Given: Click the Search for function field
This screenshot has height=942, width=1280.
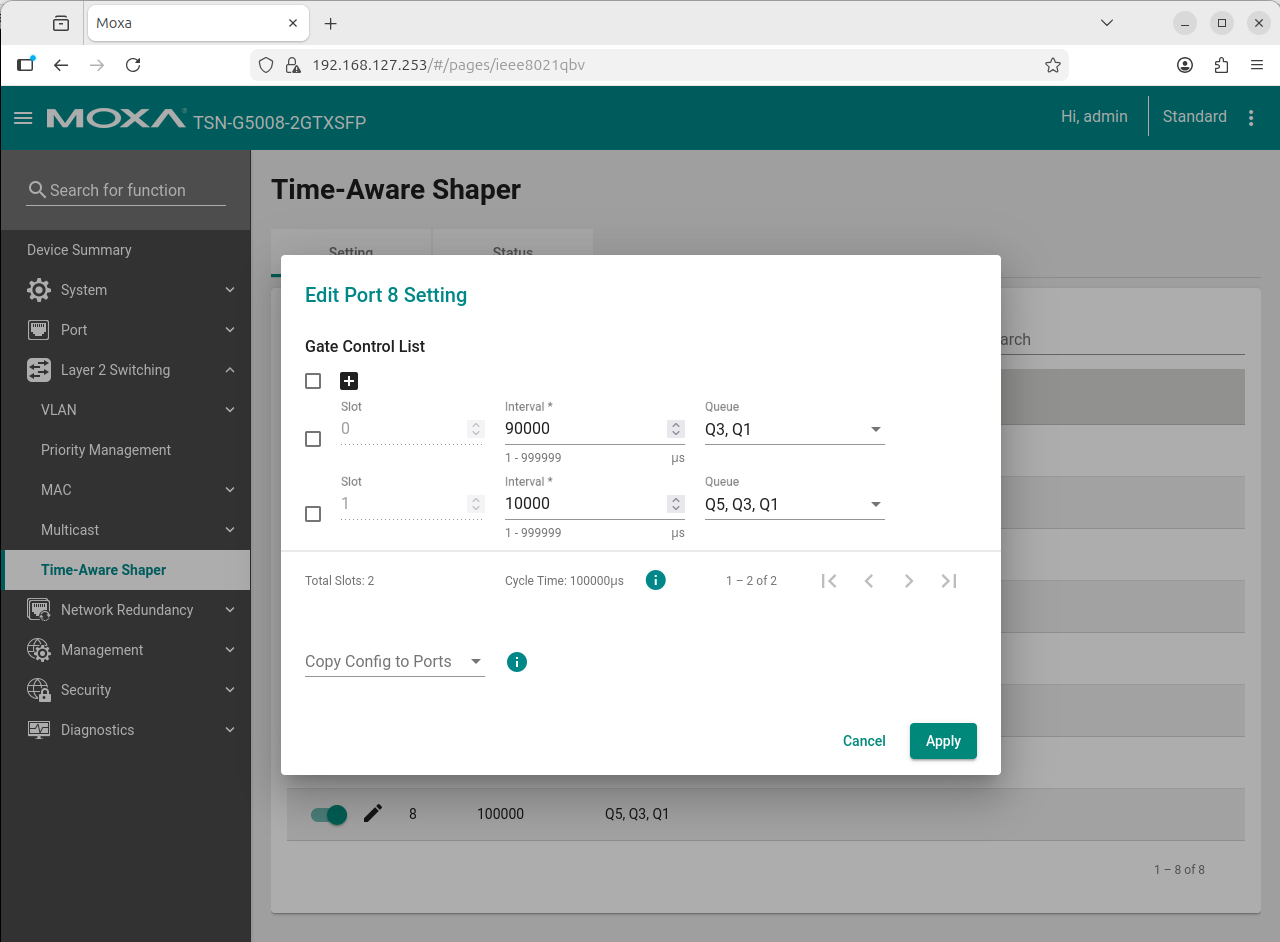Looking at the screenshot, I should coord(125,190).
